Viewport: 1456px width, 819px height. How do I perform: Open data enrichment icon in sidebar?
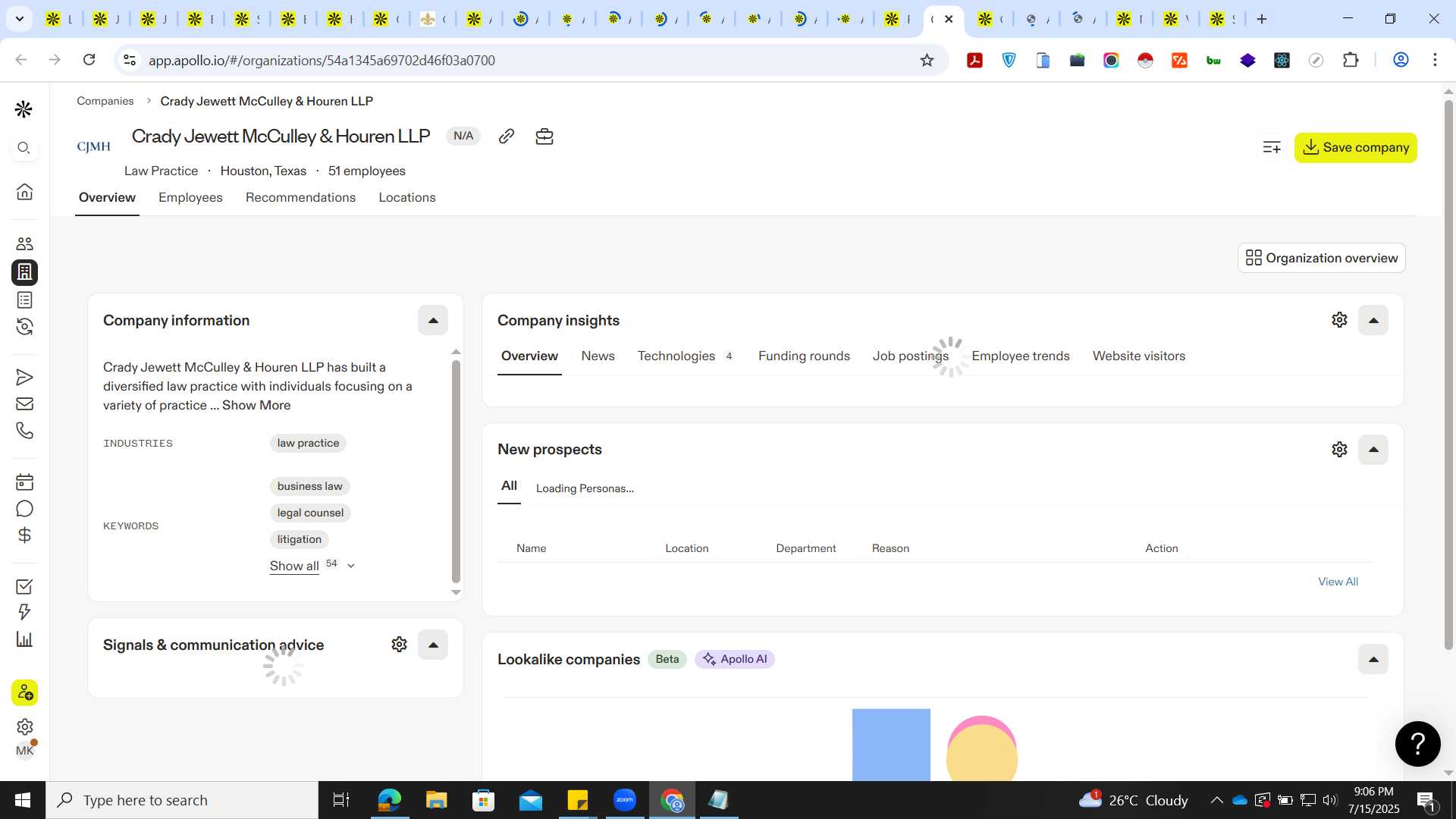(x=24, y=327)
